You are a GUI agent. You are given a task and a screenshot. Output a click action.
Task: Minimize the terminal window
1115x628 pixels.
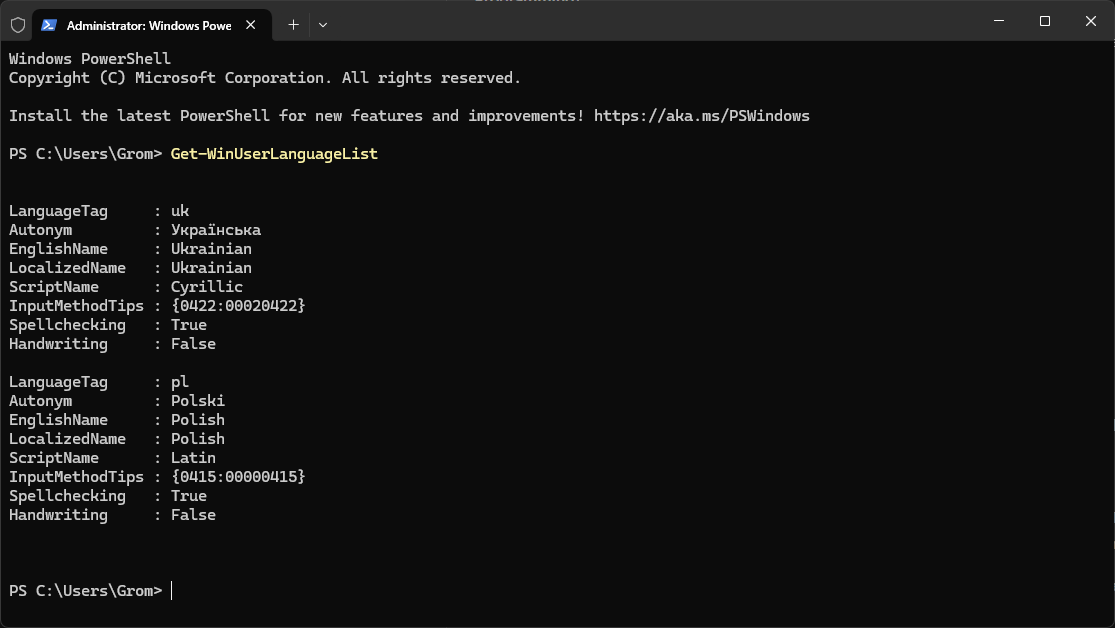pos(999,21)
